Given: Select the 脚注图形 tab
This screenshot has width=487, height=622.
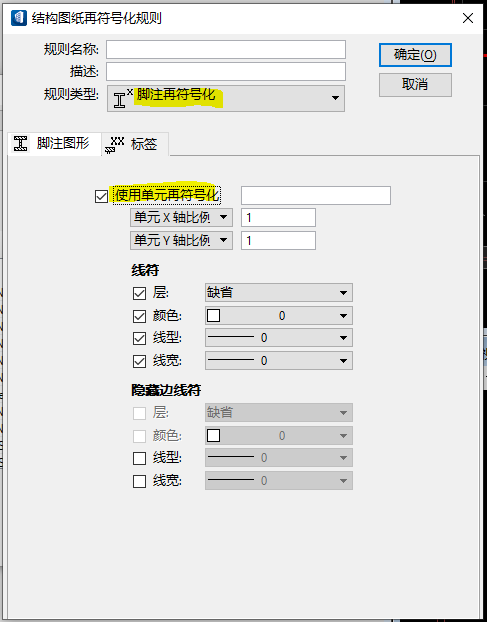Looking at the screenshot, I should pyautogui.click(x=54, y=143).
